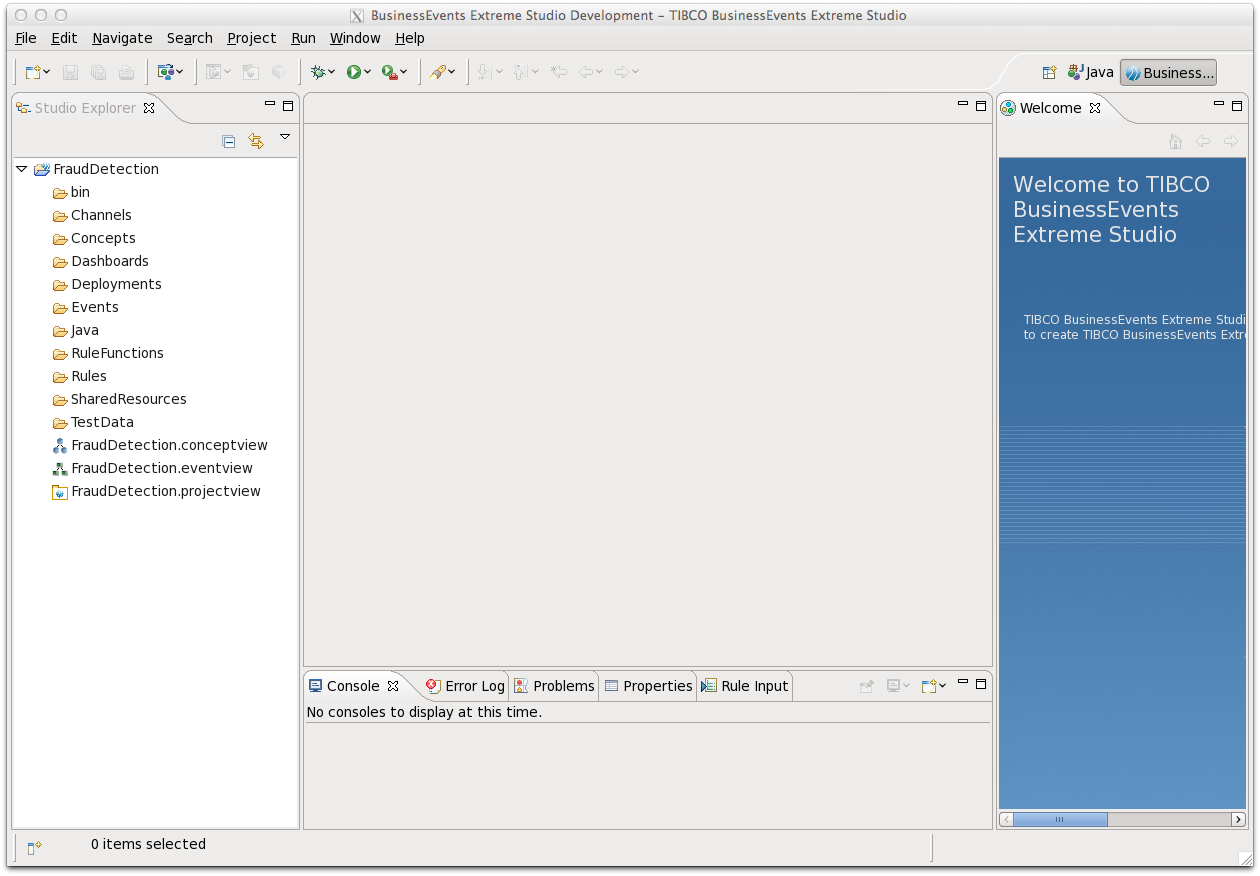Maximize the Console view panel

981,683
